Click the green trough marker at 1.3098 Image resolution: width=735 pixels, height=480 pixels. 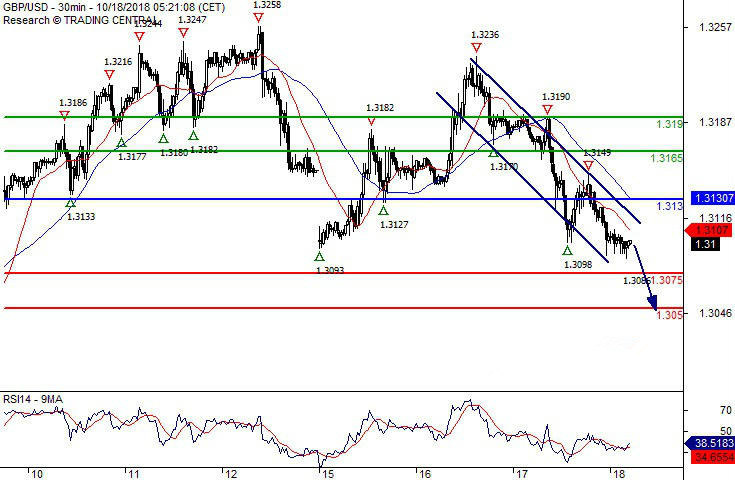pos(568,250)
